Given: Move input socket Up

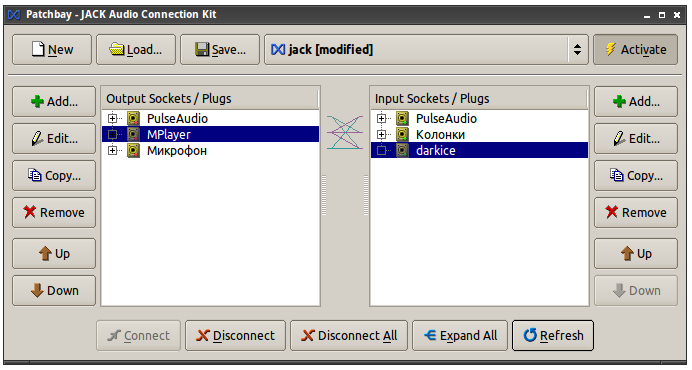Looking at the screenshot, I should coord(636,254).
